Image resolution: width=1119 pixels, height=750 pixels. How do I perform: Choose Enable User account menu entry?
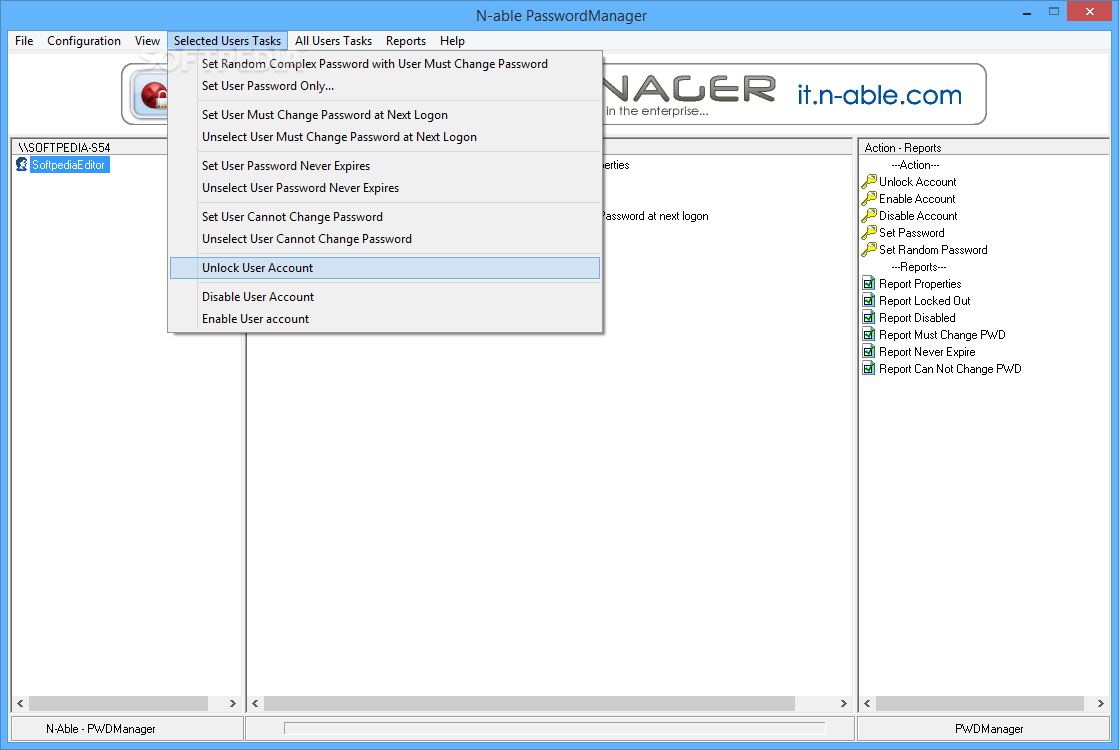[x=385, y=319]
